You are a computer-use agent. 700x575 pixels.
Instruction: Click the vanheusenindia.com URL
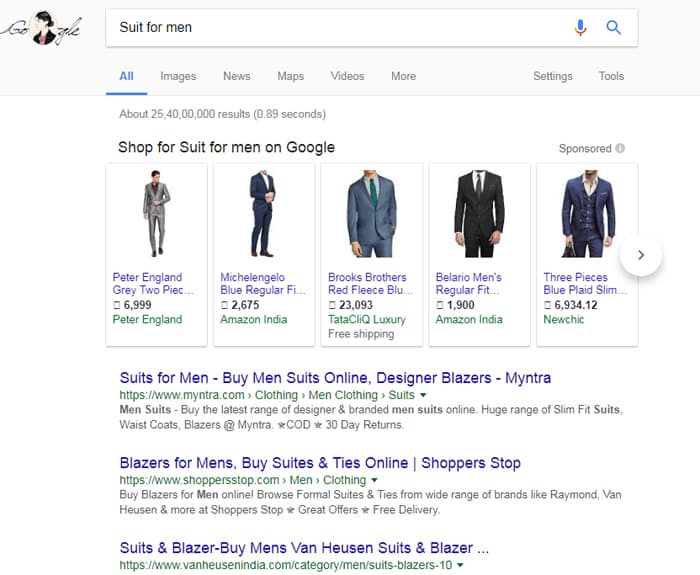coord(286,565)
